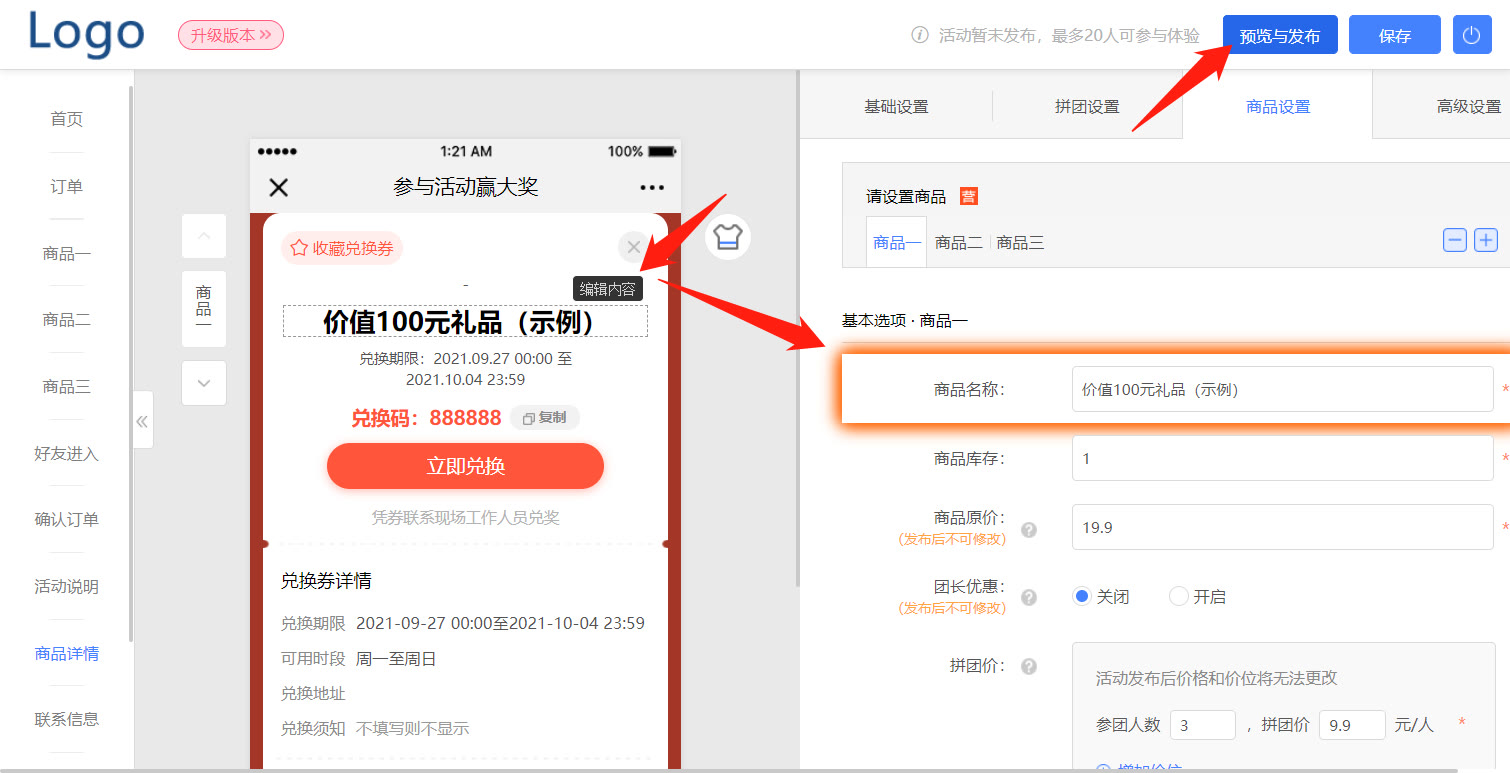This screenshot has width=1510, height=773.
Task: Click help icon next to 拼团价
Action: [1029, 666]
